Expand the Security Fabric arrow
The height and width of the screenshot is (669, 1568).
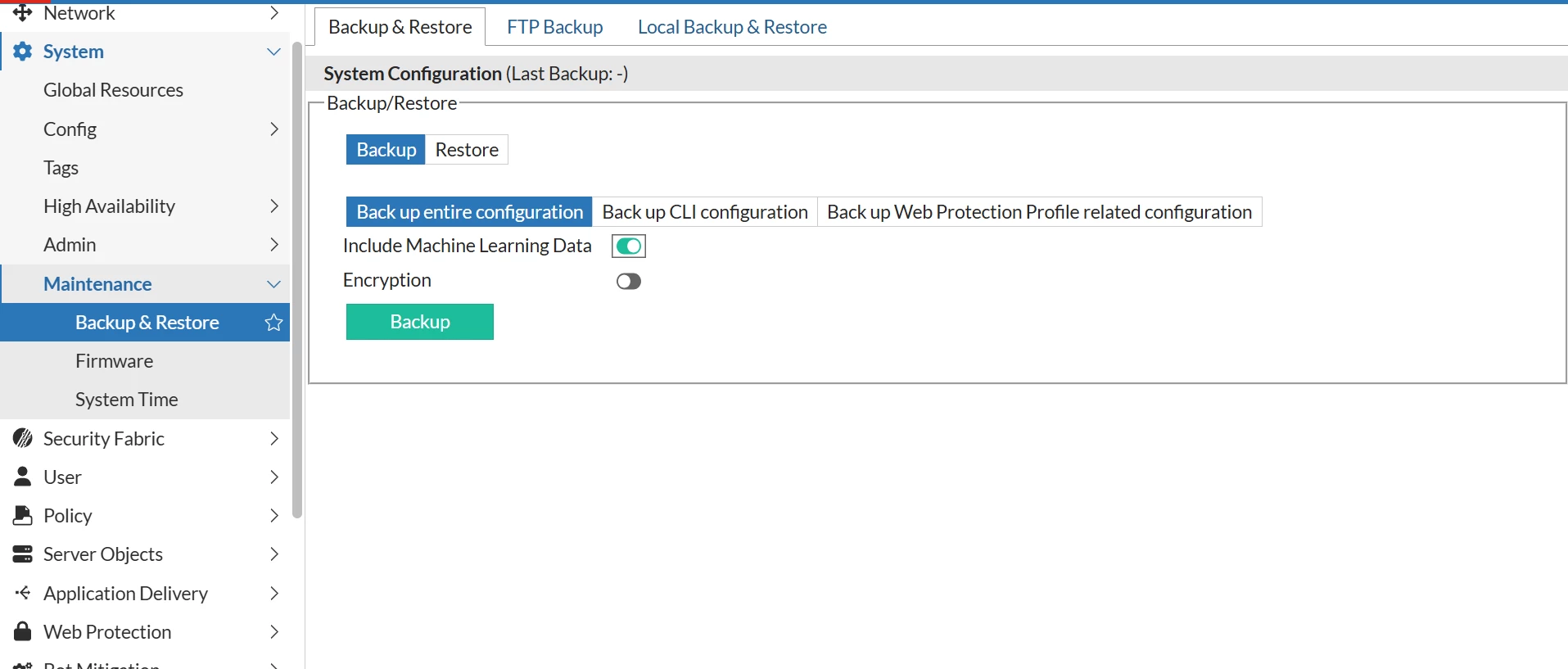click(x=274, y=438)
